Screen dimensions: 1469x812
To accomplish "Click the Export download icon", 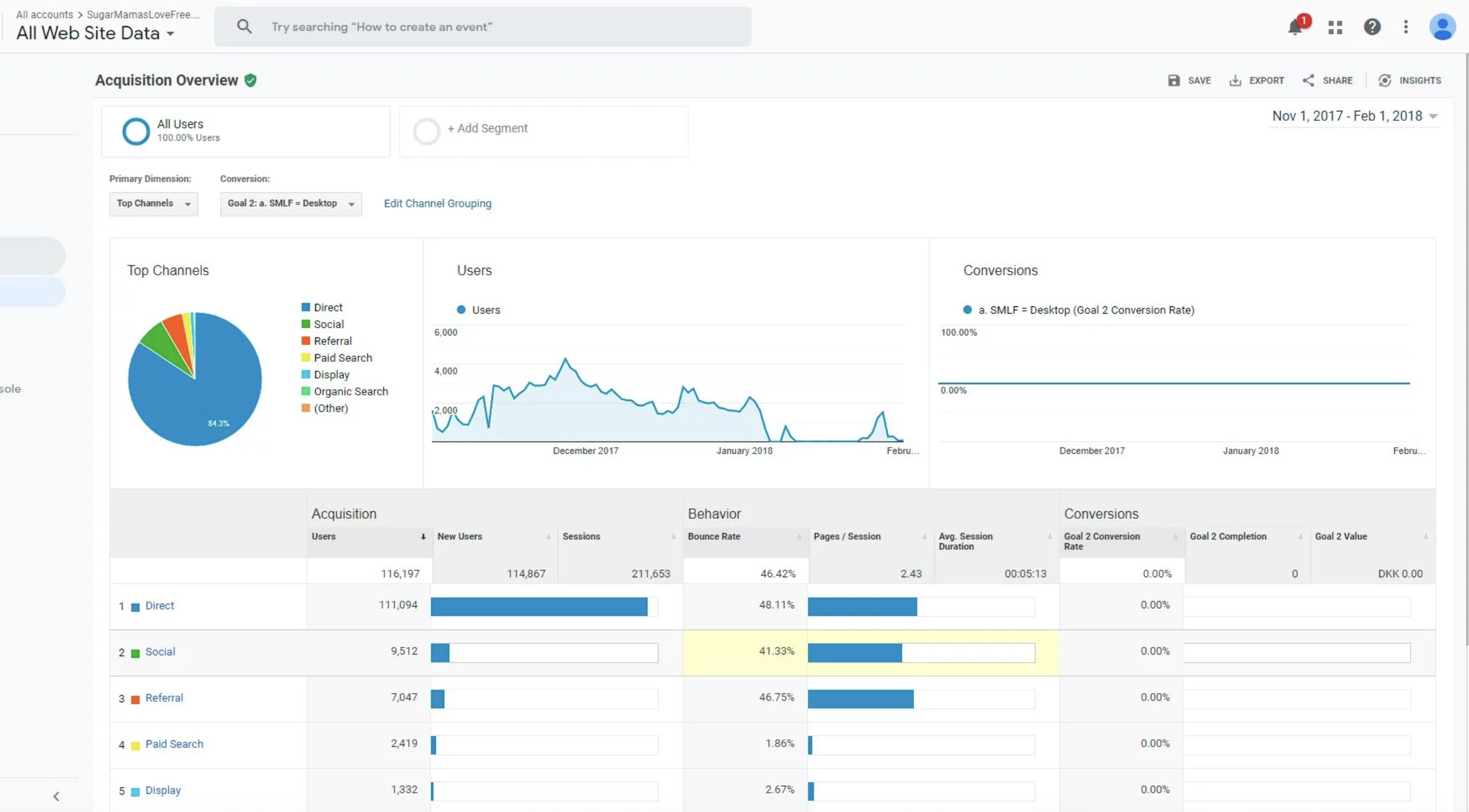I will tap(1235, 80).
